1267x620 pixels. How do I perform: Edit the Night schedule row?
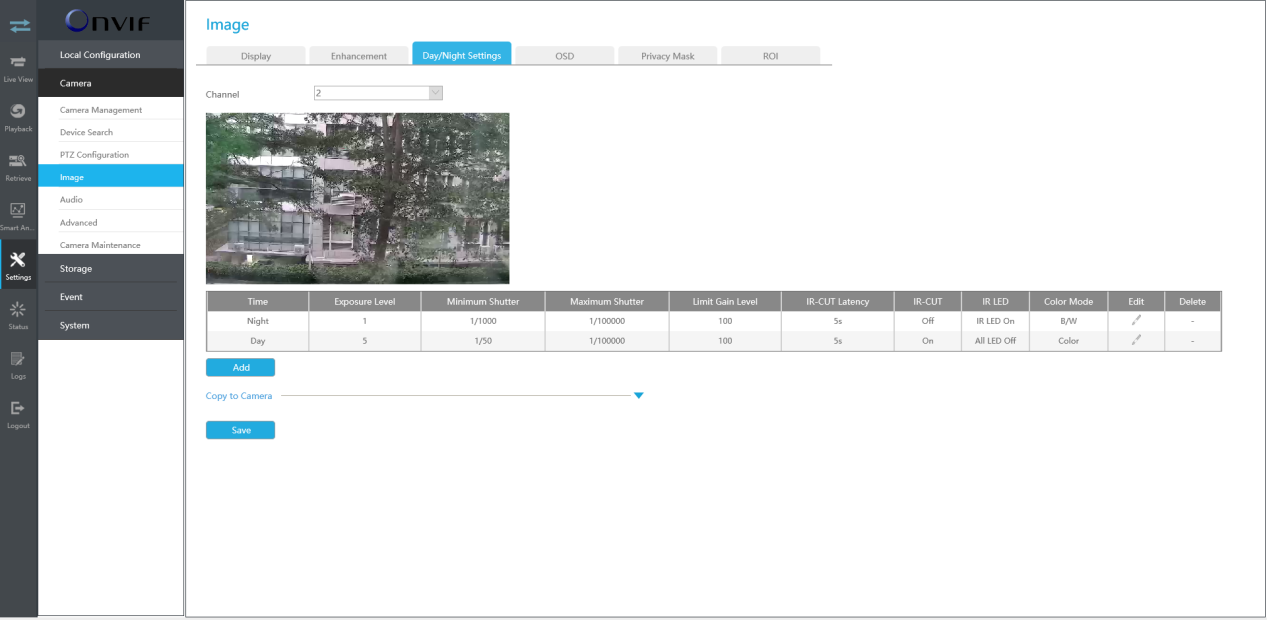[x=1136, y=321]
